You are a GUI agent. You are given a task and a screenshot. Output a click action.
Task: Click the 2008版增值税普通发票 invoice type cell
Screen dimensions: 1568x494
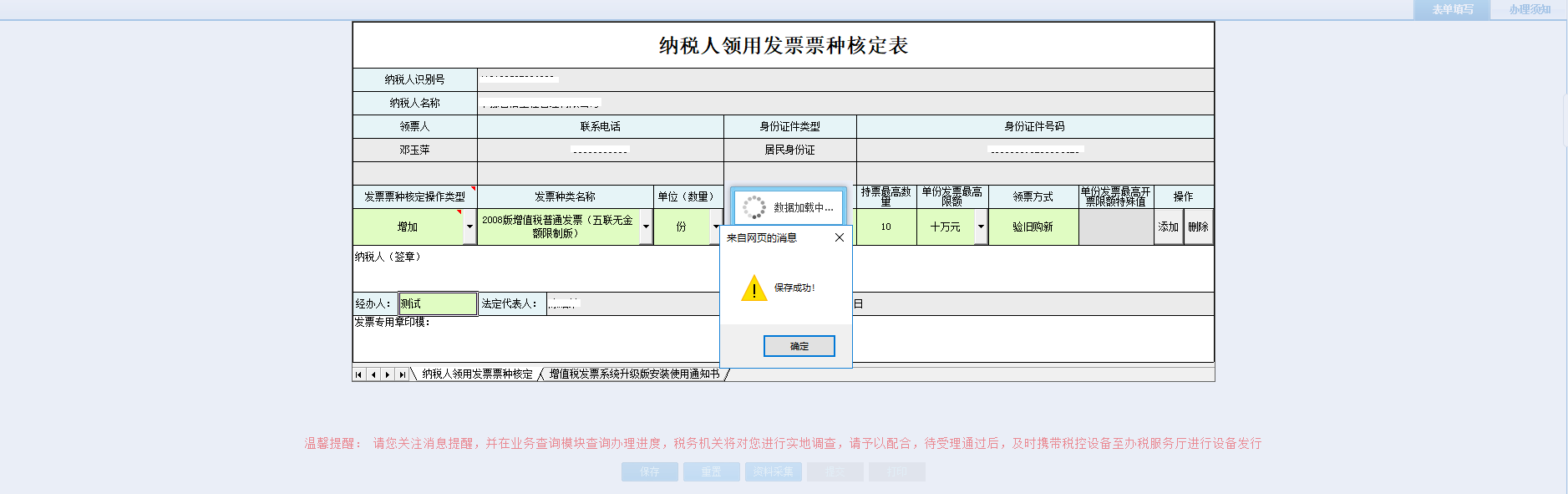click(558, 227)
